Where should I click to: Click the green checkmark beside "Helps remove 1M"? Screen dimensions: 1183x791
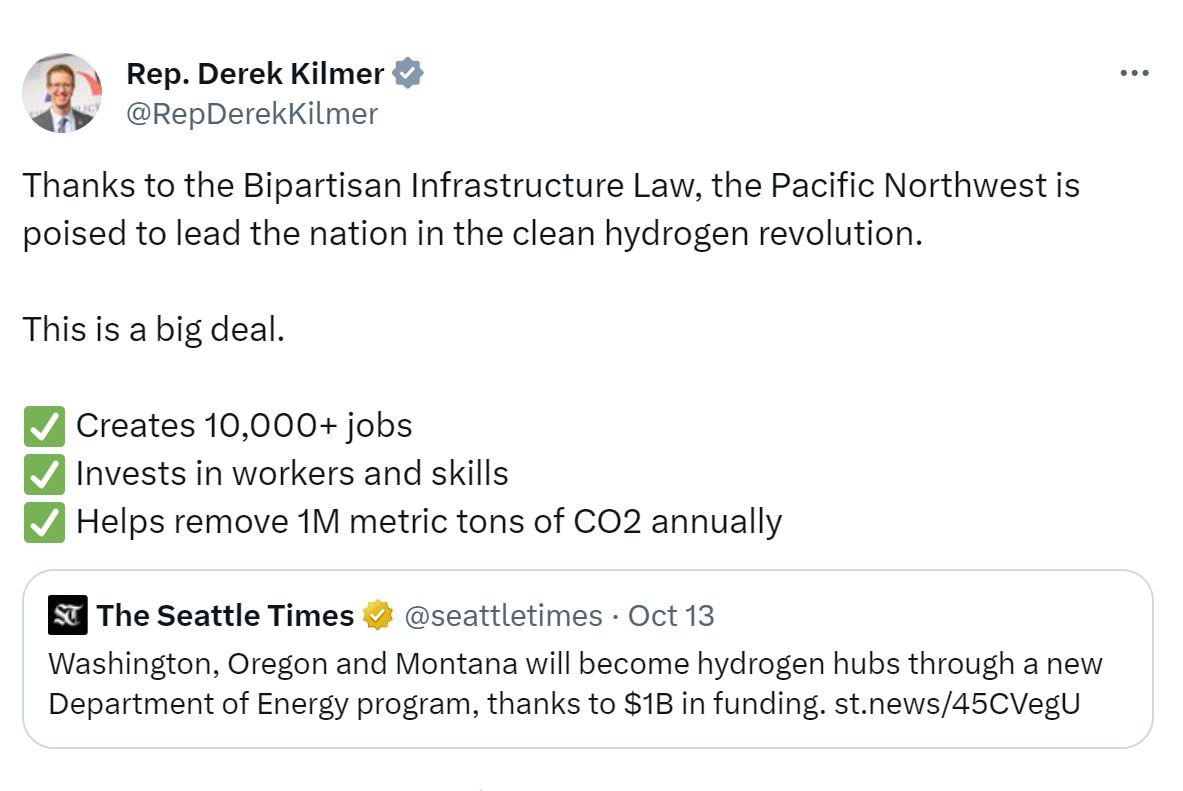44,522
